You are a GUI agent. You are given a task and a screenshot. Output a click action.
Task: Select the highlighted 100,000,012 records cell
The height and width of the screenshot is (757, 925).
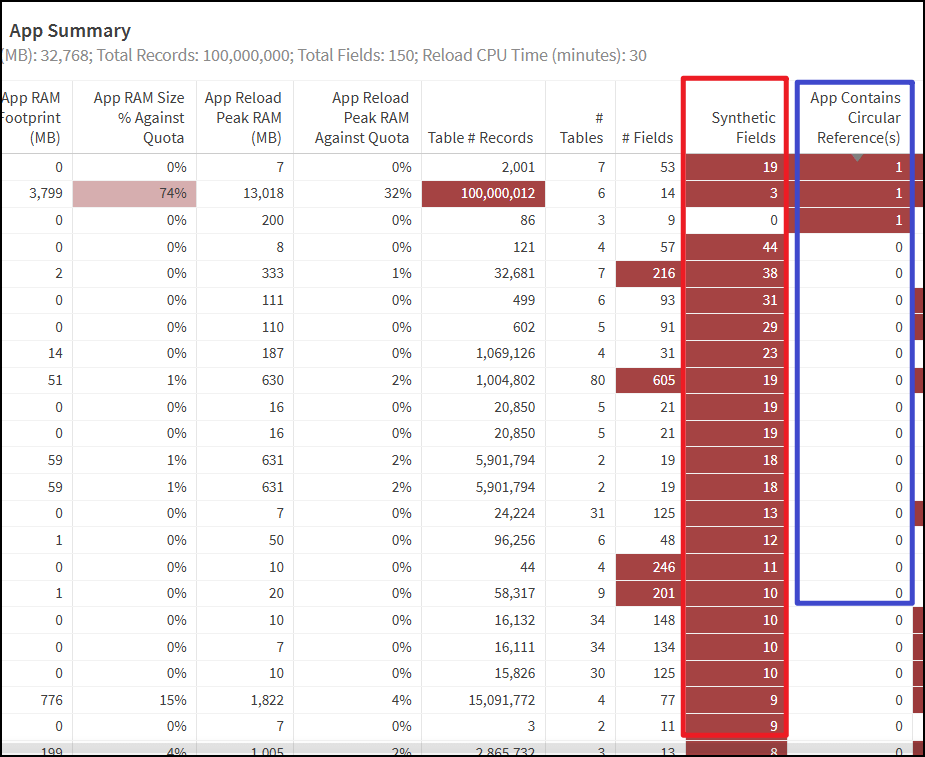[x=484, y=194]
